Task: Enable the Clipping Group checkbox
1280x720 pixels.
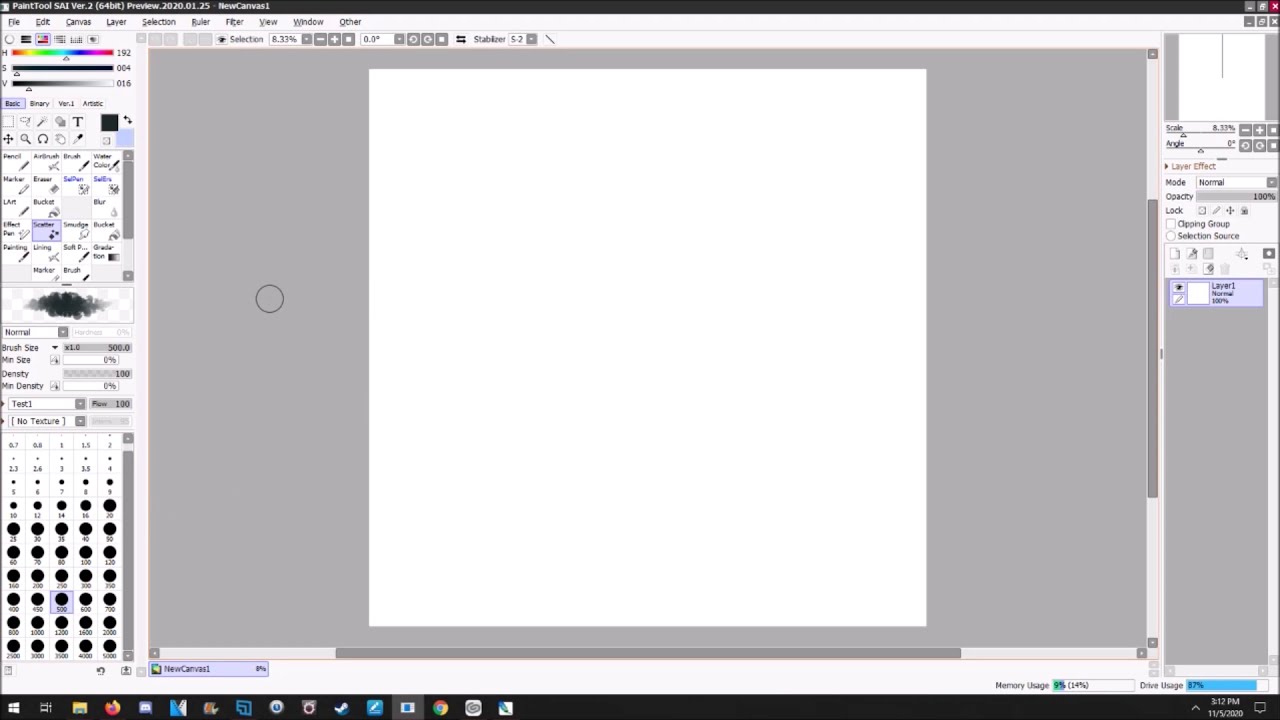Action: 1171,224
